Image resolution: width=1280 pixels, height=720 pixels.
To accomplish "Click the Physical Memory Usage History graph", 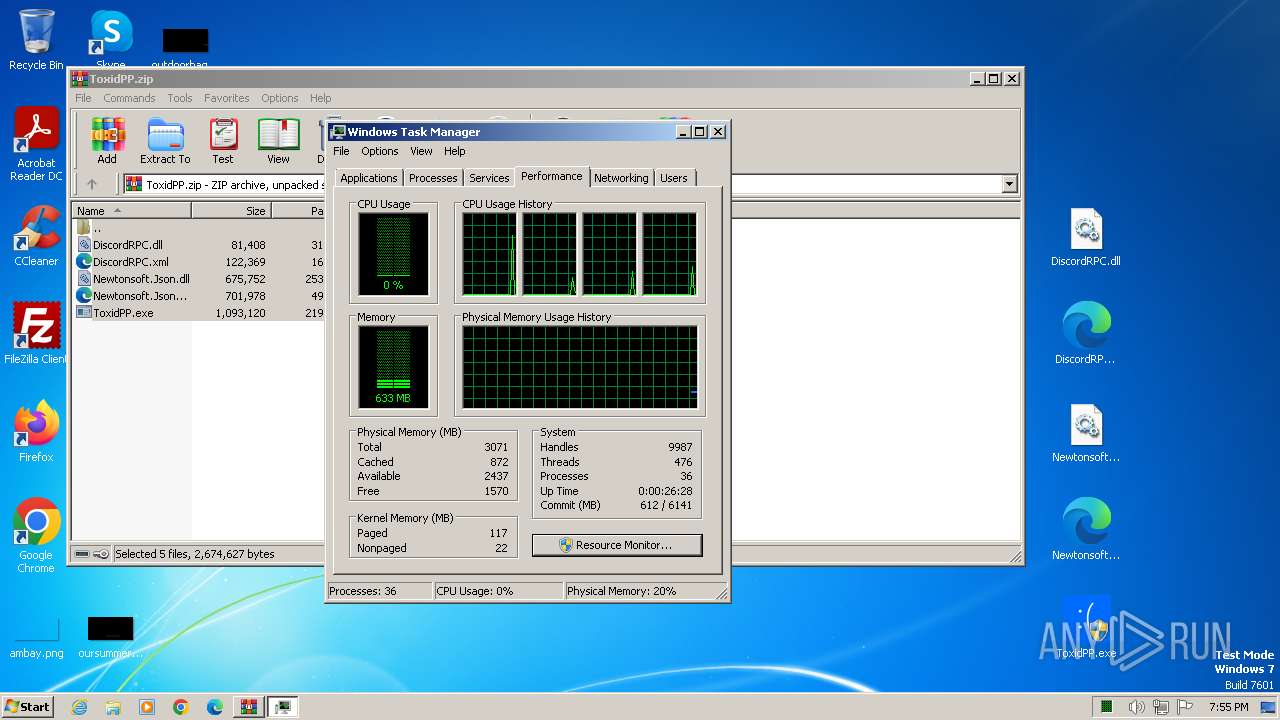I will click(580, 367).
